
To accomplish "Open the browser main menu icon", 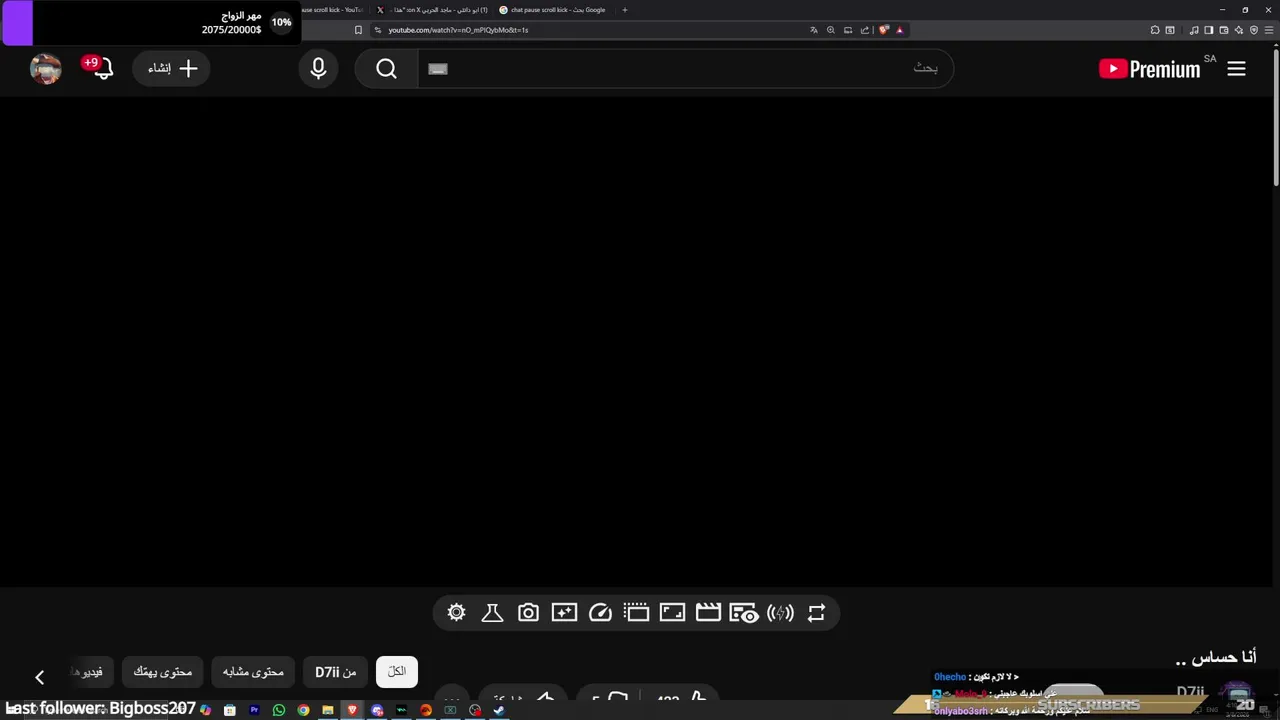I will click(1269, 30).
